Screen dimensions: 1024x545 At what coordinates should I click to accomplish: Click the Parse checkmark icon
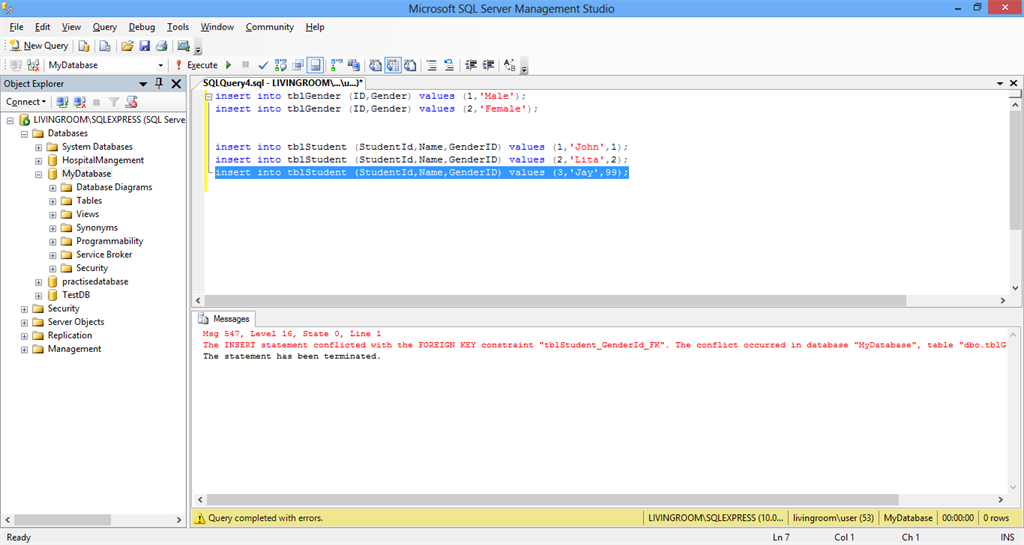tap(263, 65)
